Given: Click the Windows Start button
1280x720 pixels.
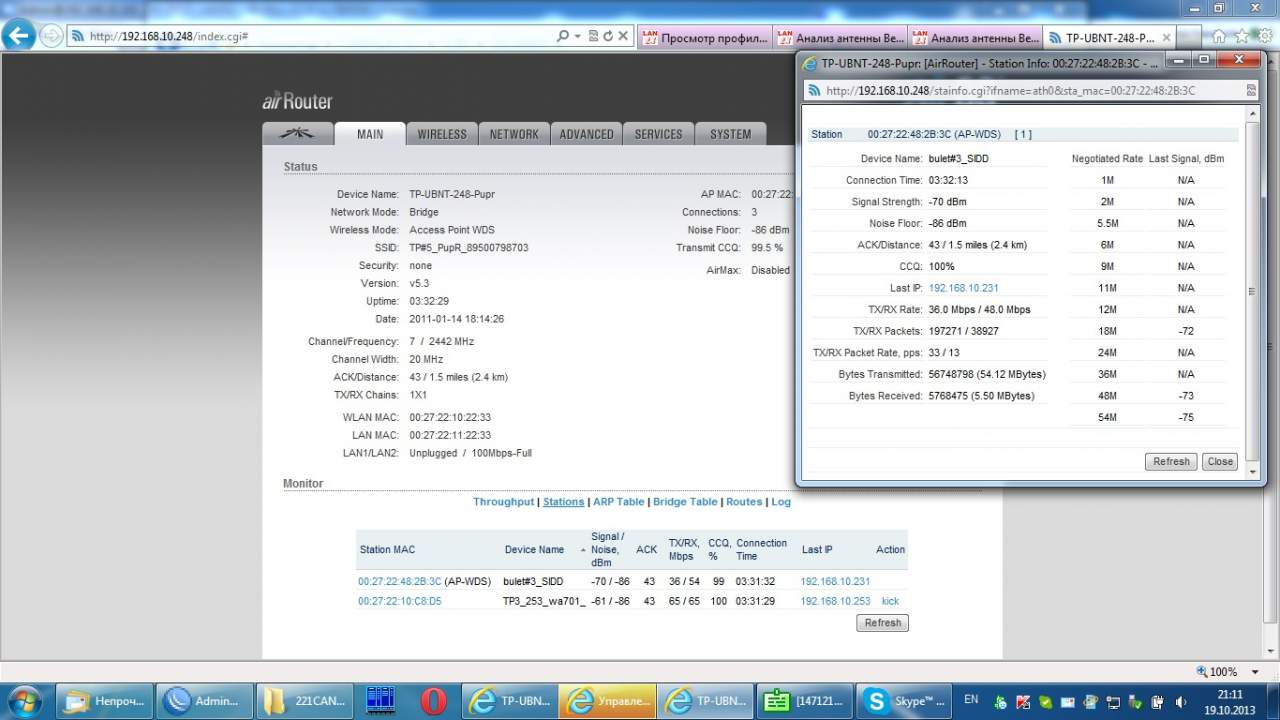Looking at the screenshot, I should pos(24,701).
